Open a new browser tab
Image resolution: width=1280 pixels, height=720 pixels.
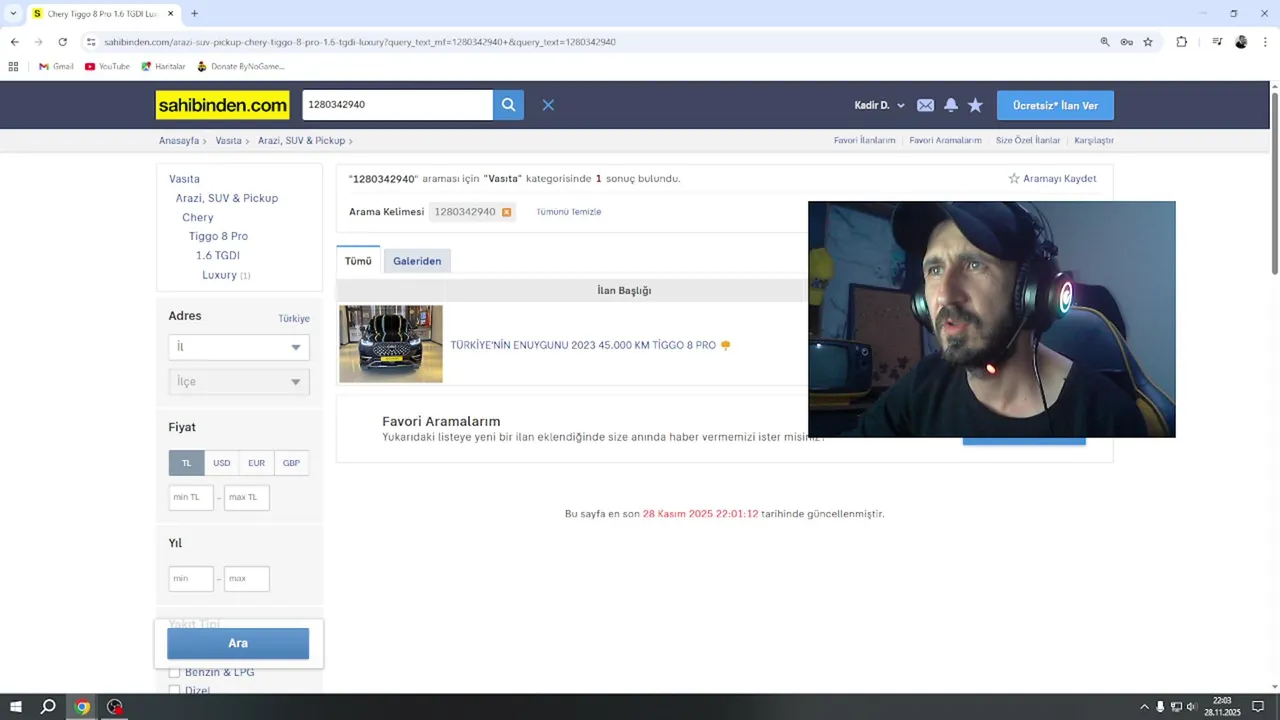click(194, 14)
